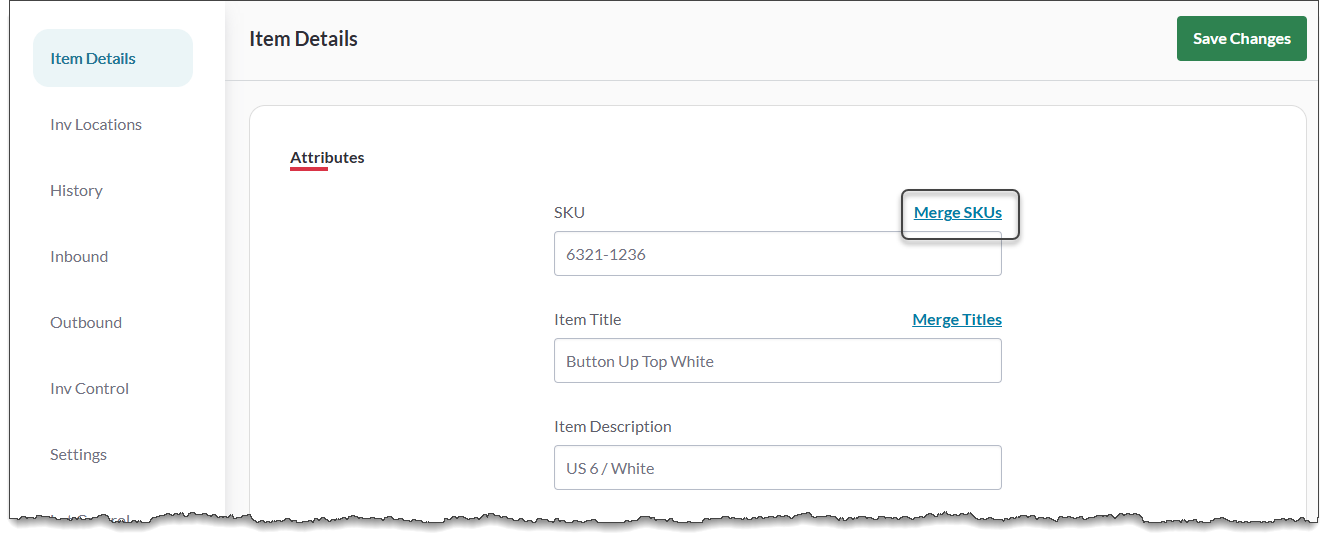This screenshot has width=1328, height=541.
Task: Click the Item Description field label
Action: pos(612,427)
